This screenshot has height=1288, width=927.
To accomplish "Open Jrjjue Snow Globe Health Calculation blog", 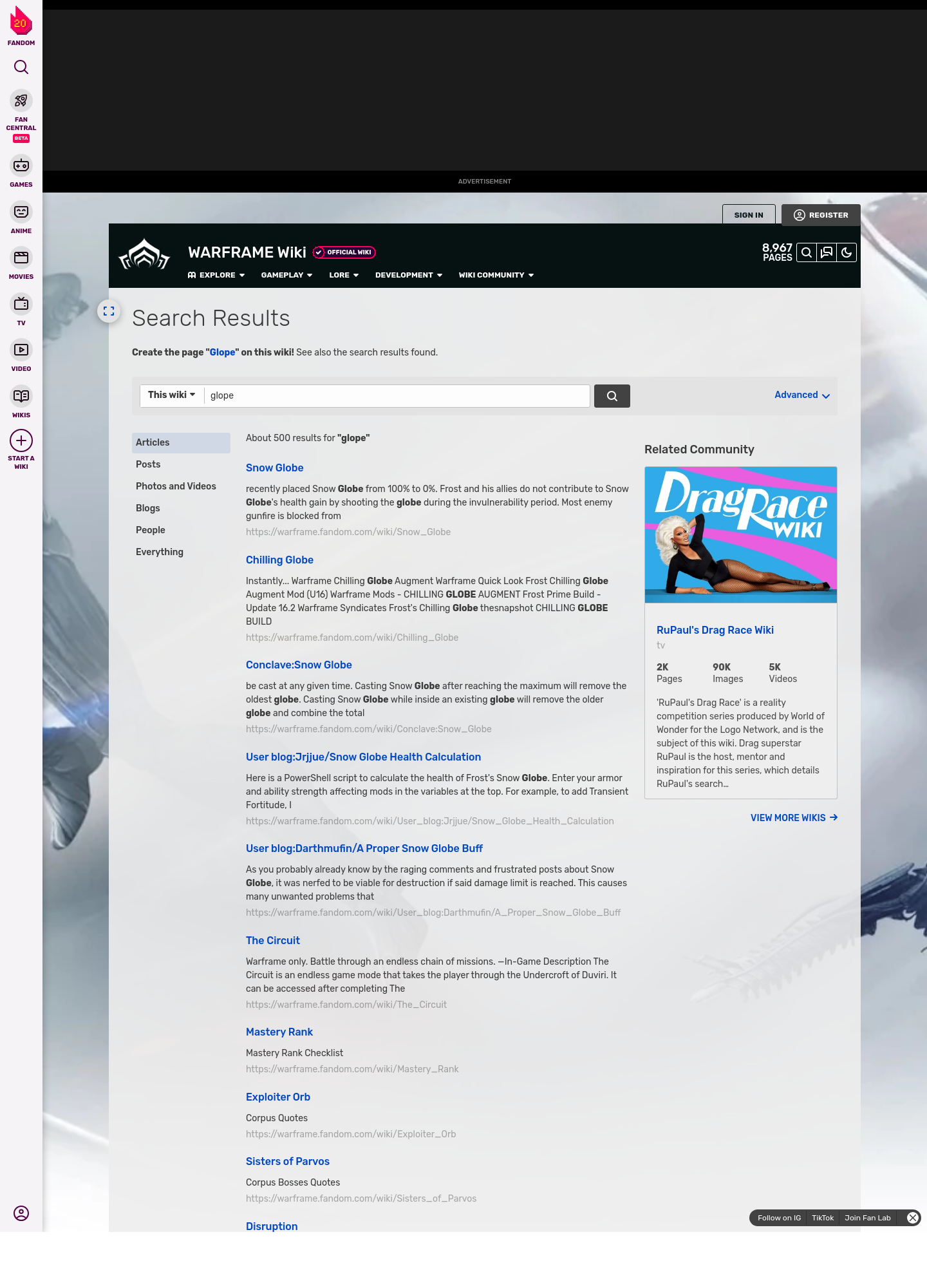I will [x=363, y=757].
